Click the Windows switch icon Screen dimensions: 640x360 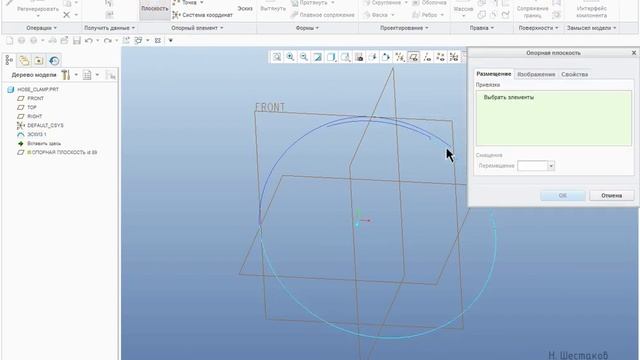138,40
